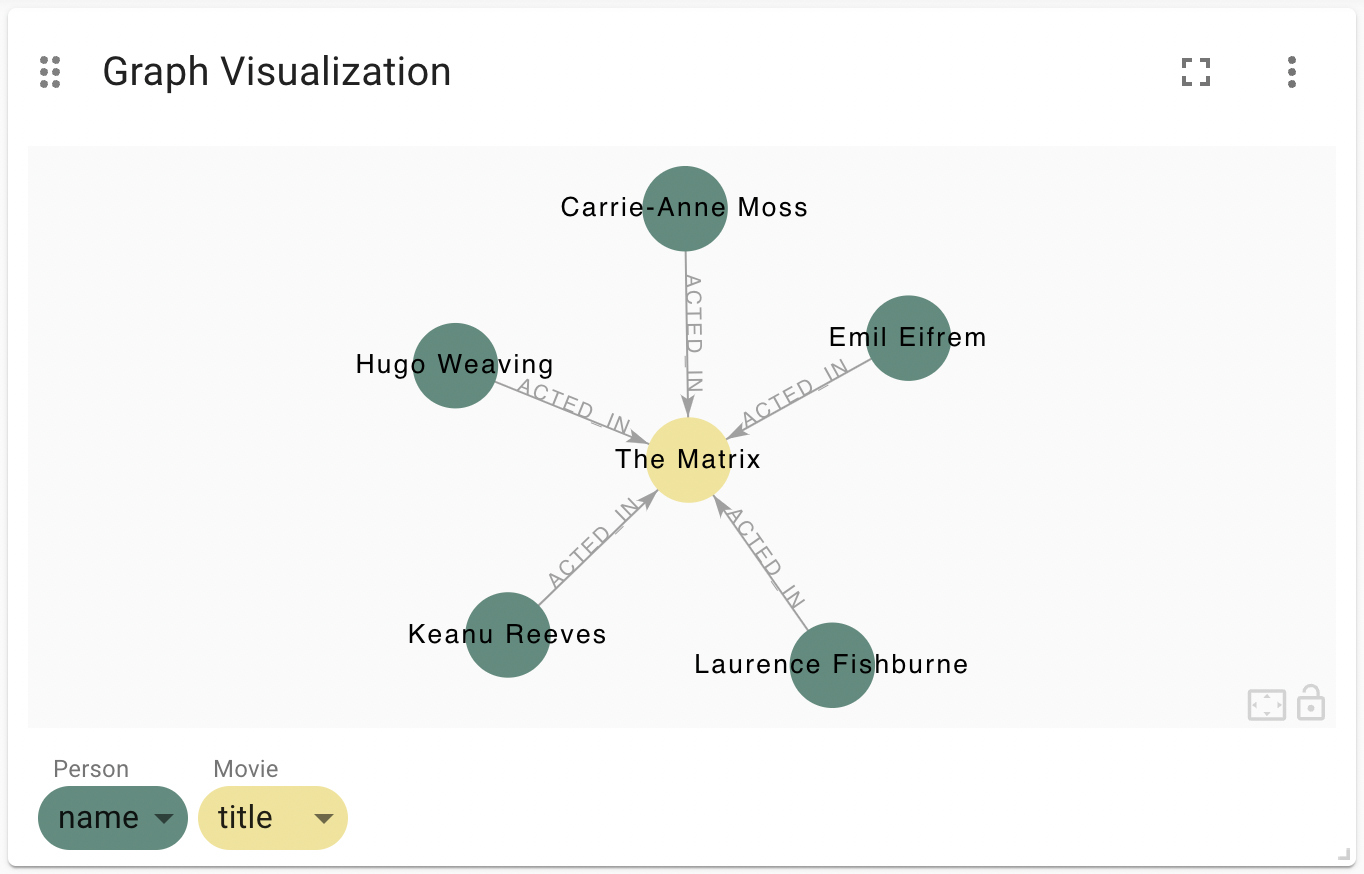Select The Matrix movie node

[x=688, y=460]
